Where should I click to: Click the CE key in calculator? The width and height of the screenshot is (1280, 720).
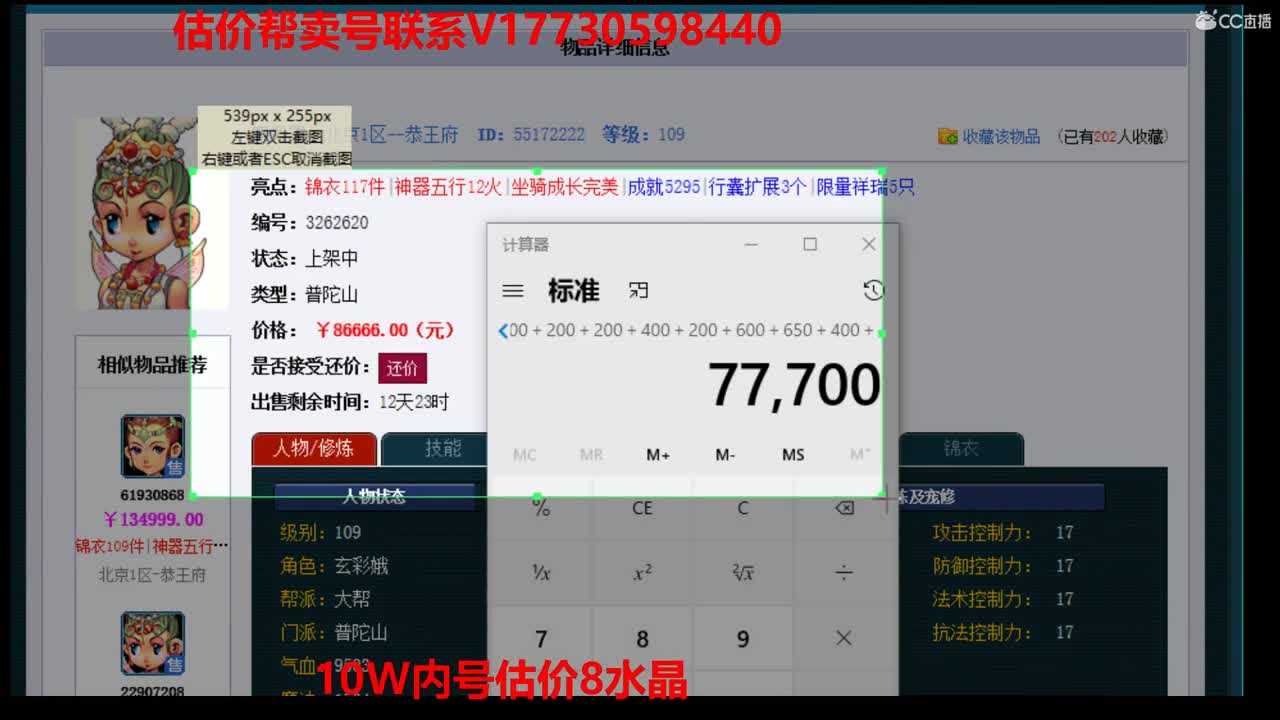point(642,508)
